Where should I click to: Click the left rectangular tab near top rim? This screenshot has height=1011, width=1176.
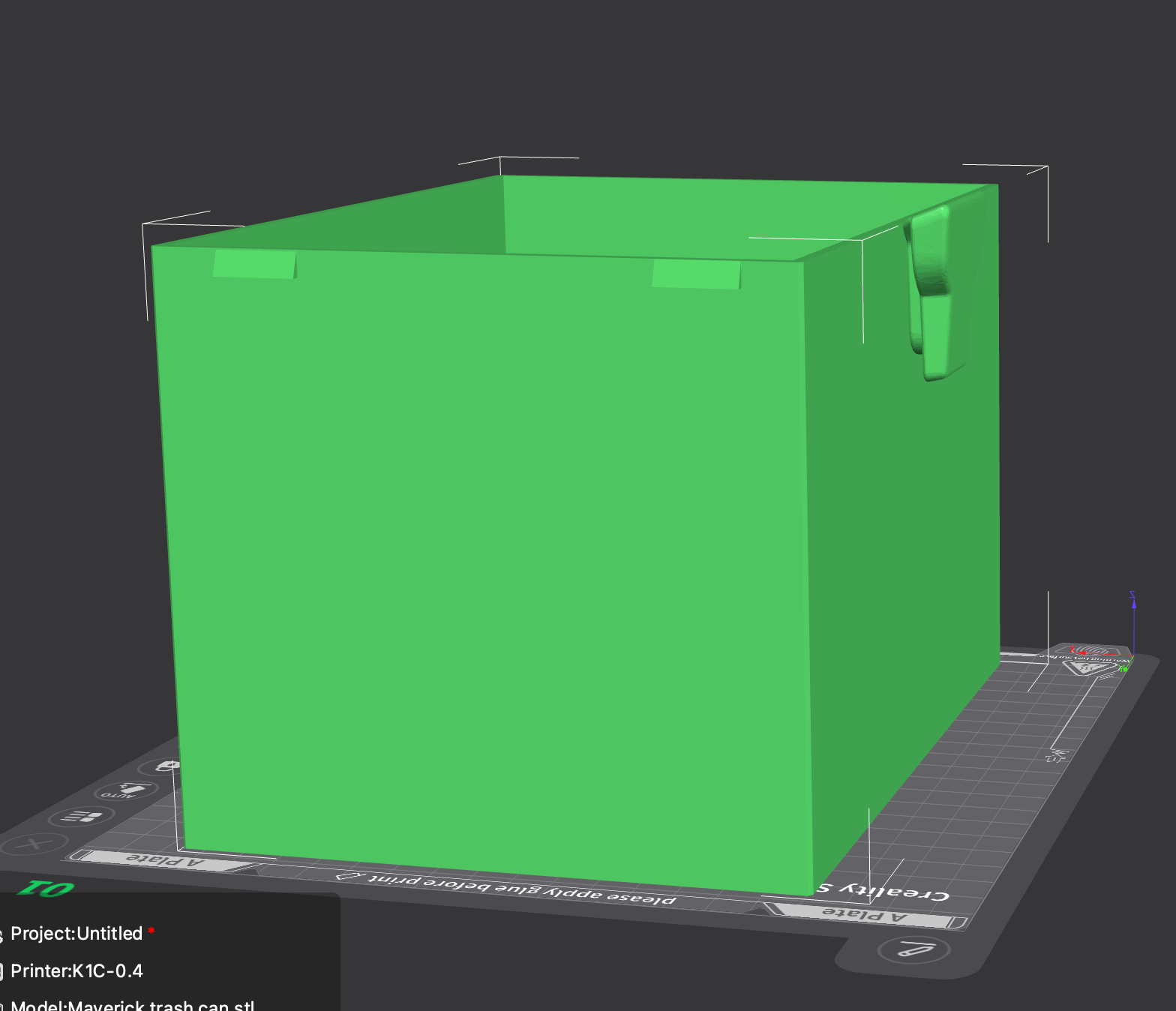click(x=254, y=264)
